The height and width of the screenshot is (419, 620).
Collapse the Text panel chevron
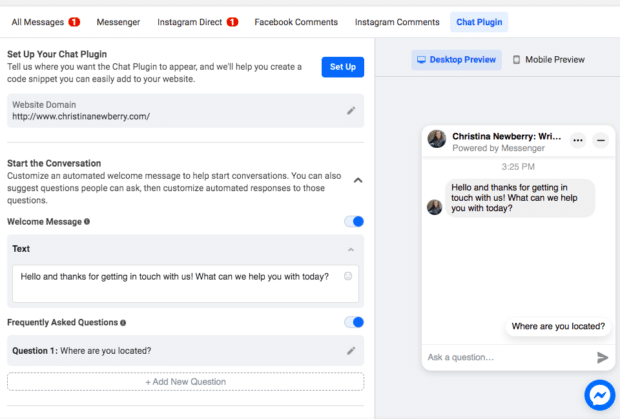click(351, 249)
